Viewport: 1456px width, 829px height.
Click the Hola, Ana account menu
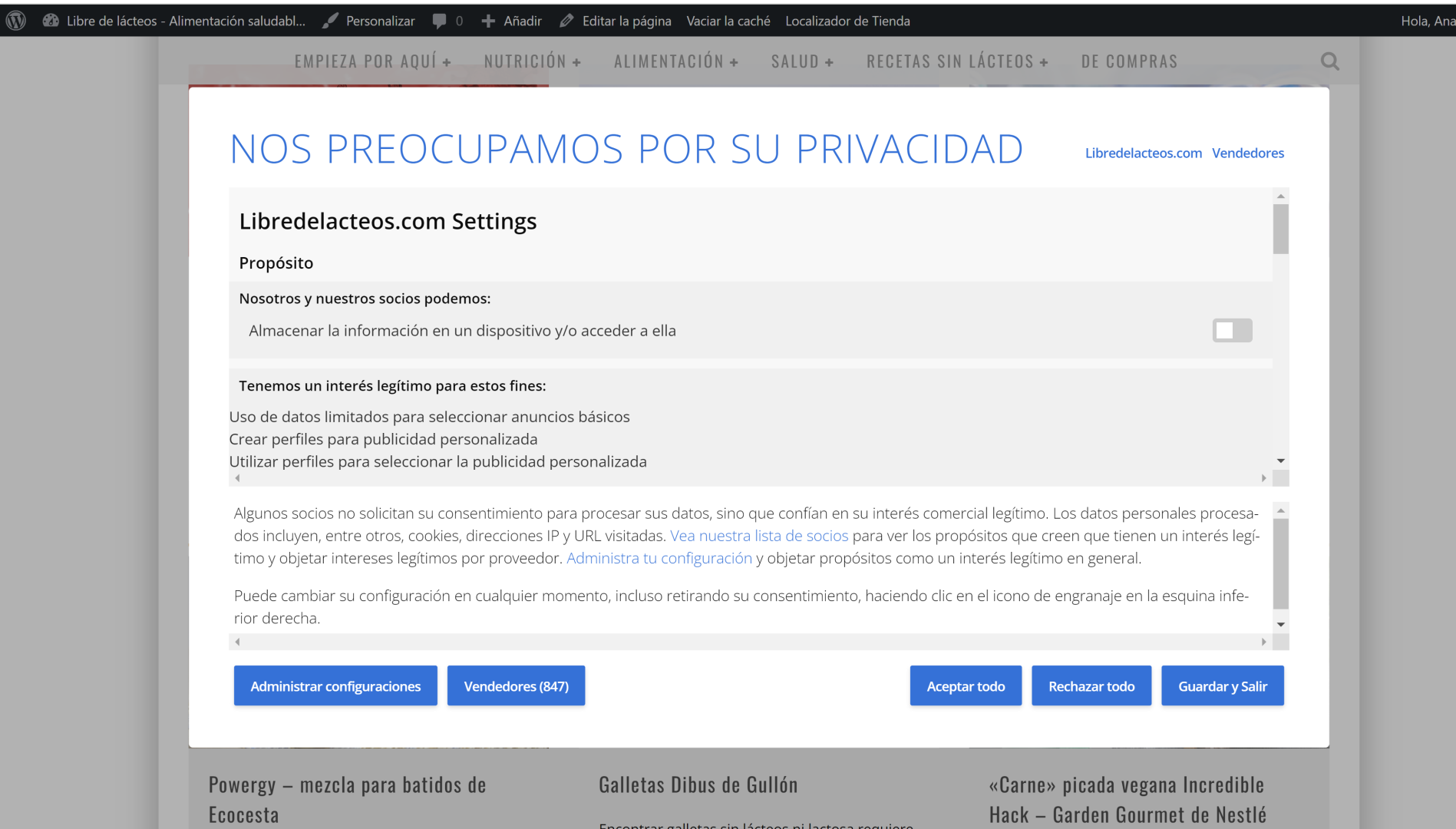tap(1428, 21)
